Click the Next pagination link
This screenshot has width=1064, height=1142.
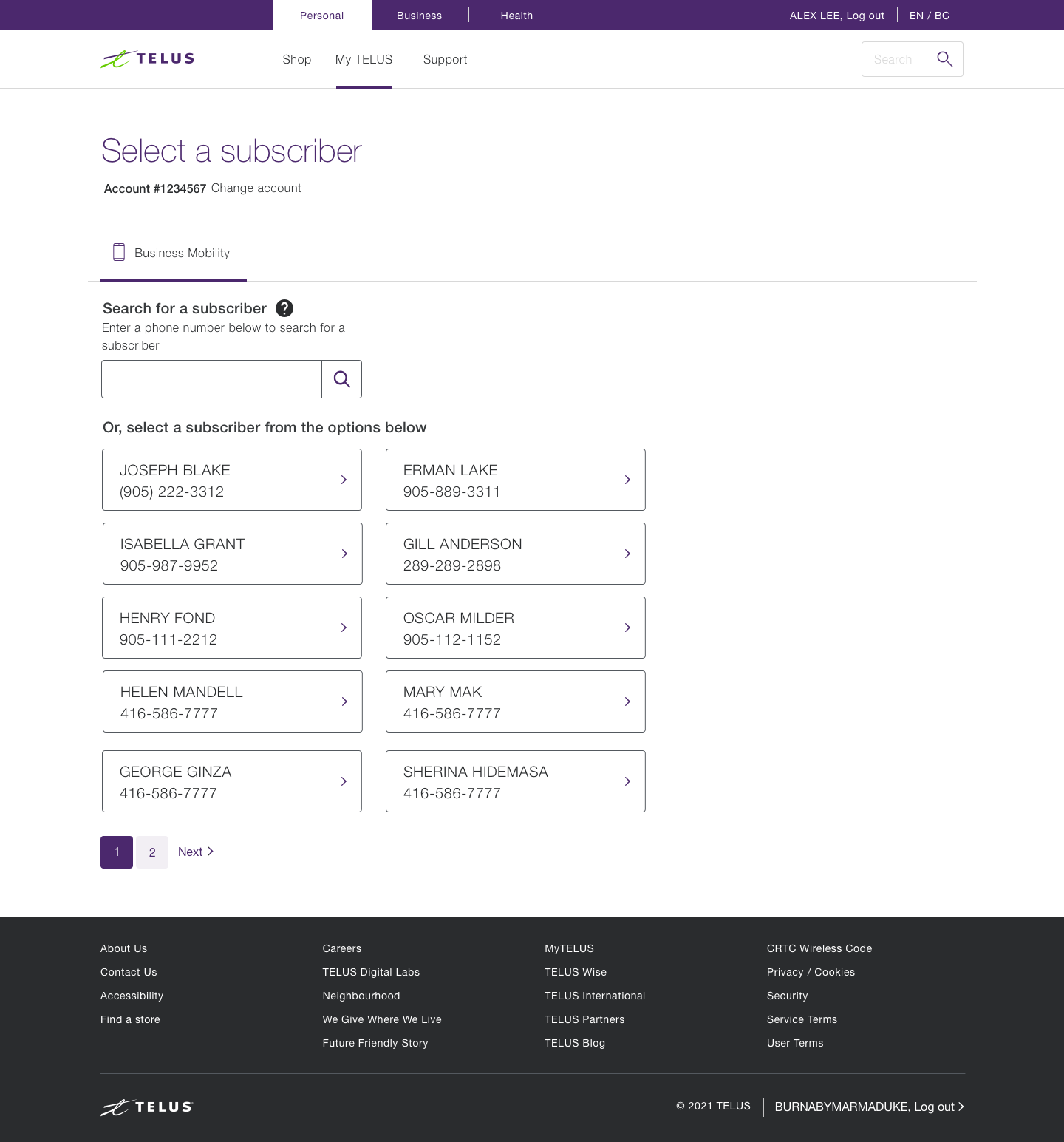point(196,852)
